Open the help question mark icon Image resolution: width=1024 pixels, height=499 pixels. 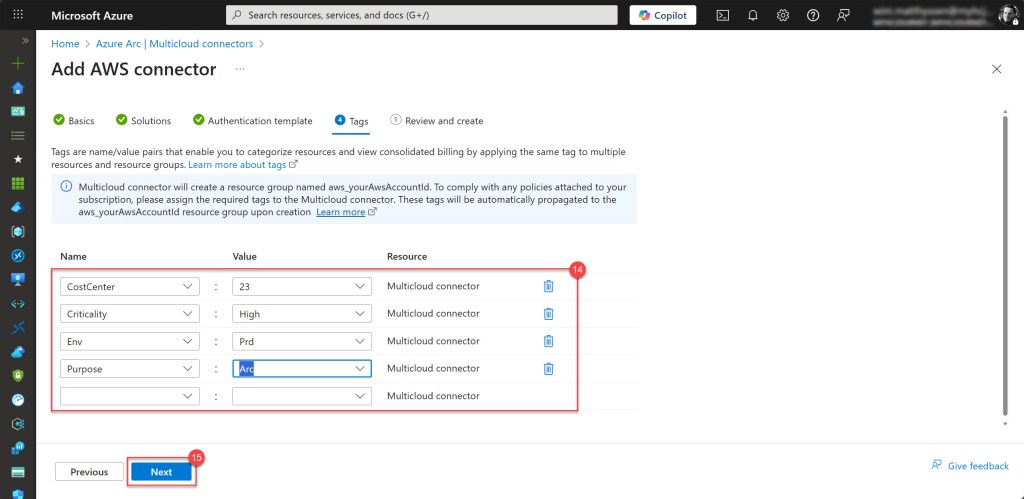(813, 15)
